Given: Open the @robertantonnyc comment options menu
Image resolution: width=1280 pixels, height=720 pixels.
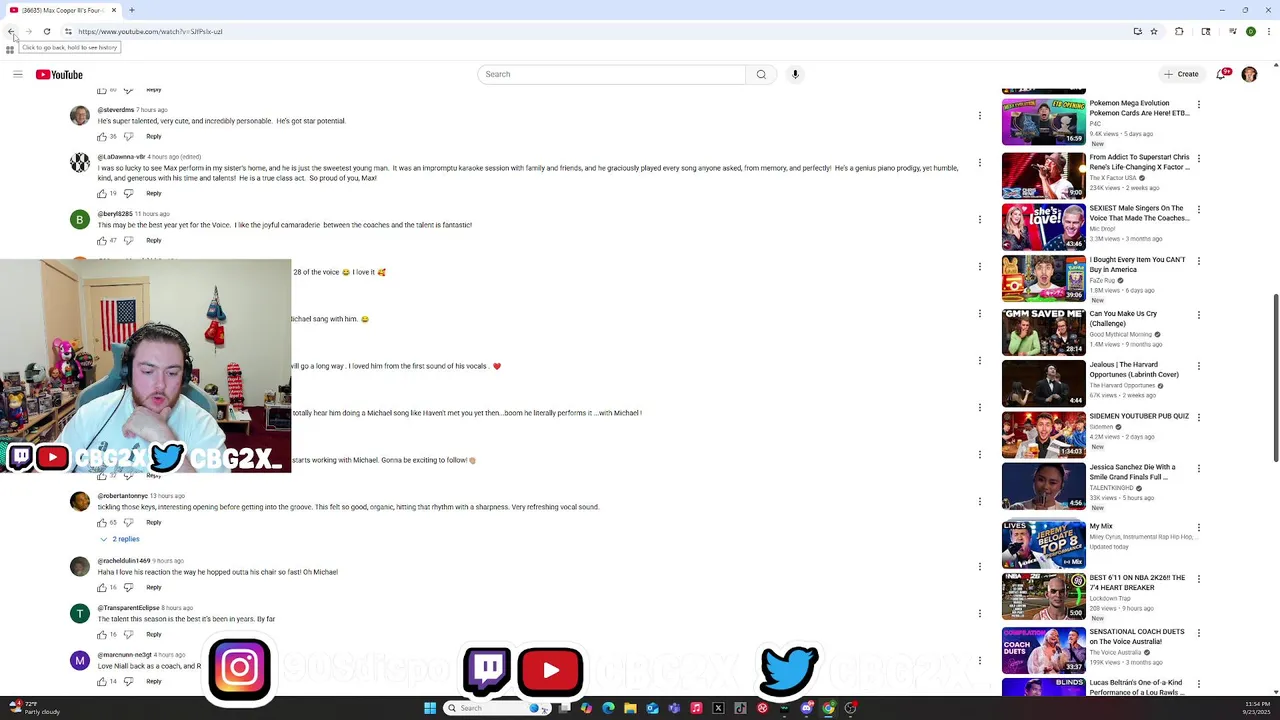Looking at the screenshot, I should click(x=979, y=501).
